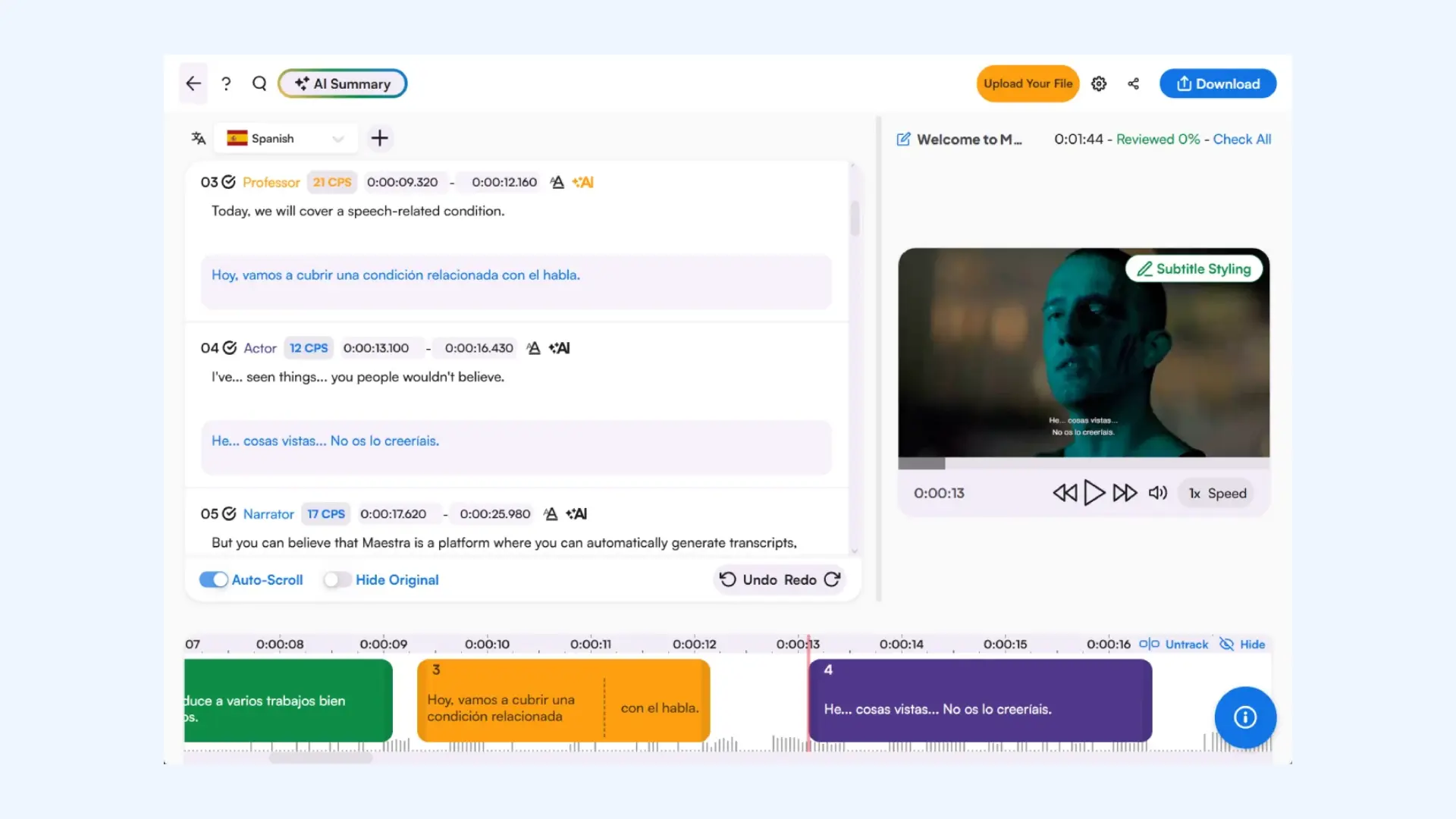This screenshot has width=1456, height=819.
Task: Mark segment 03 as reviewed with its checkmark
Action: pyautogui.click(x=228, y=182)
